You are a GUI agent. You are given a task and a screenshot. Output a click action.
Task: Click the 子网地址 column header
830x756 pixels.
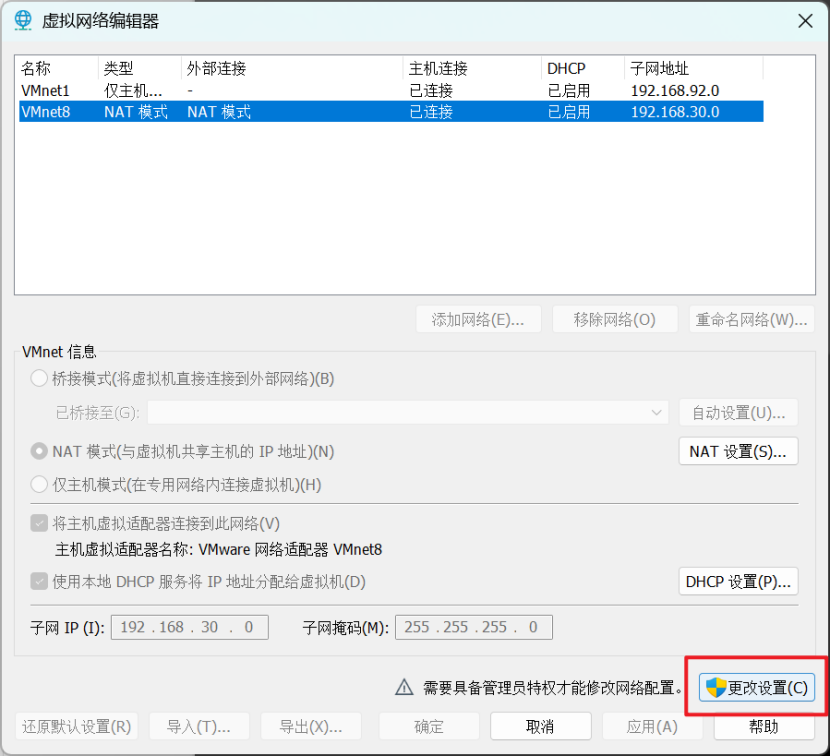[x=694, y=68]
